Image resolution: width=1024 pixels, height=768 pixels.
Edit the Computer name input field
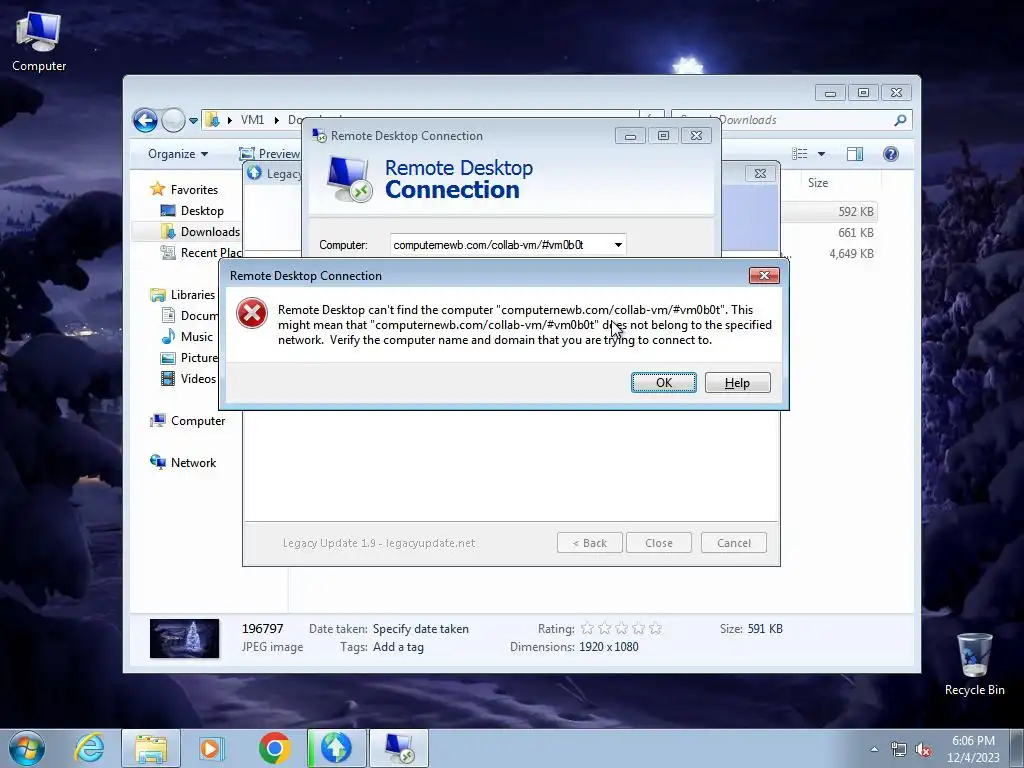(500, 245)
